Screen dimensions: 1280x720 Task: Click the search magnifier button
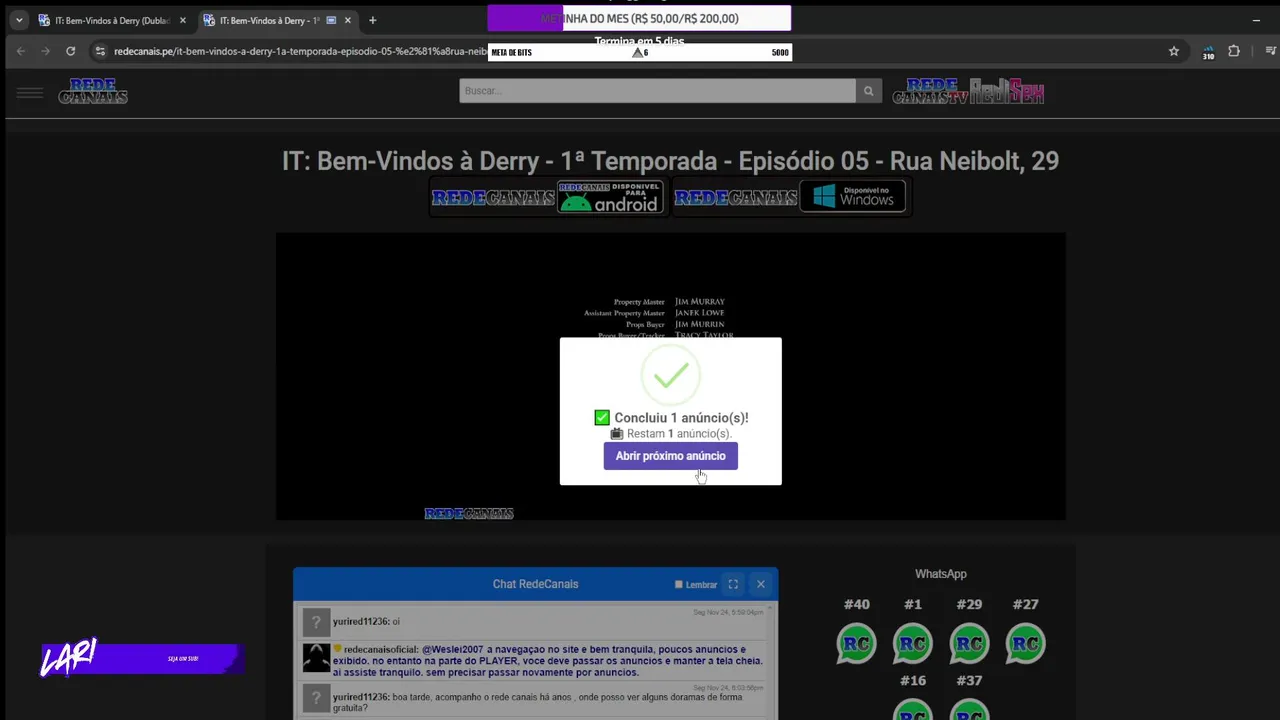tap(868, 91)
